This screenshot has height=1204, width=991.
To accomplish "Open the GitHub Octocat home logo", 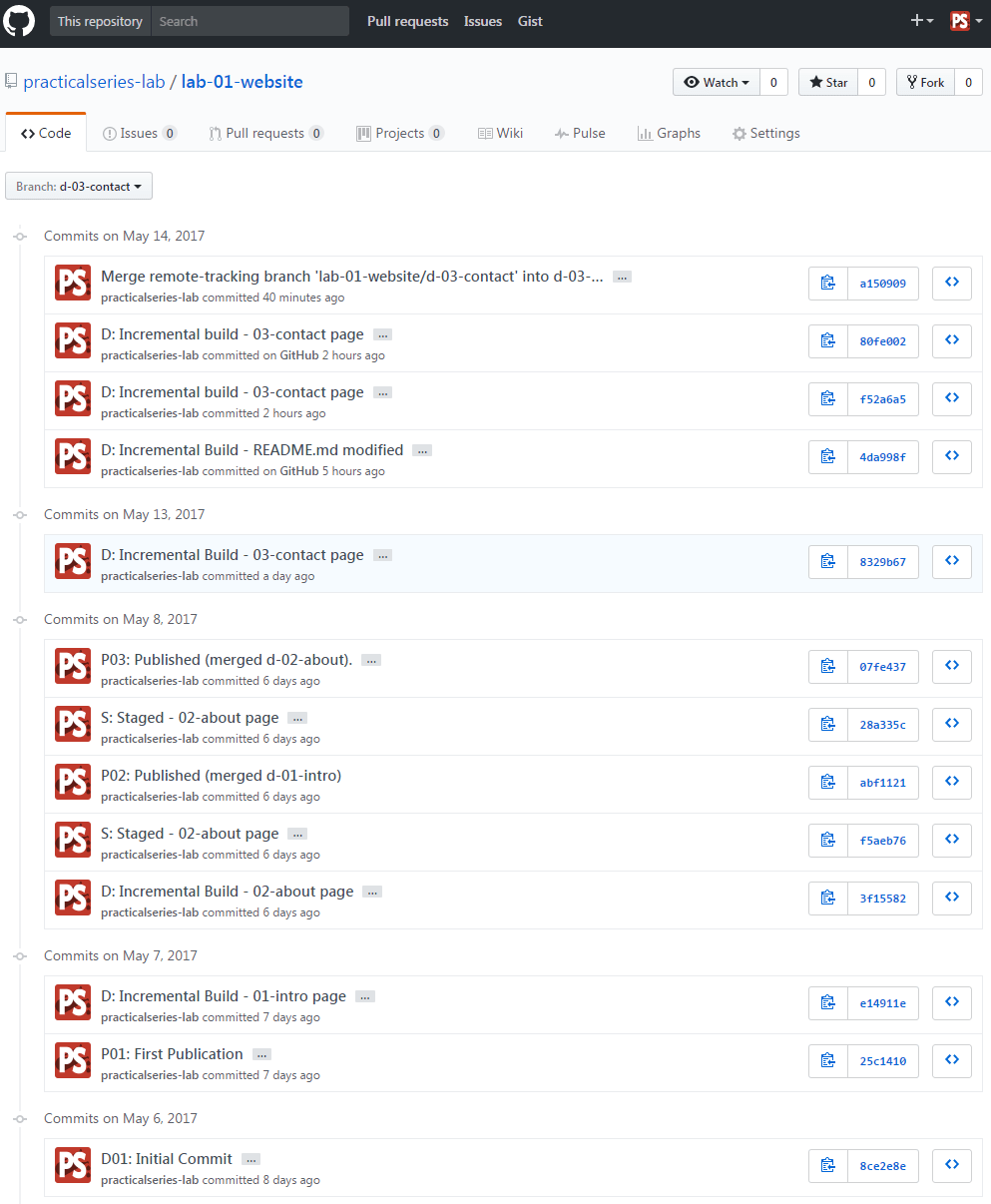I will pos(20,21).
